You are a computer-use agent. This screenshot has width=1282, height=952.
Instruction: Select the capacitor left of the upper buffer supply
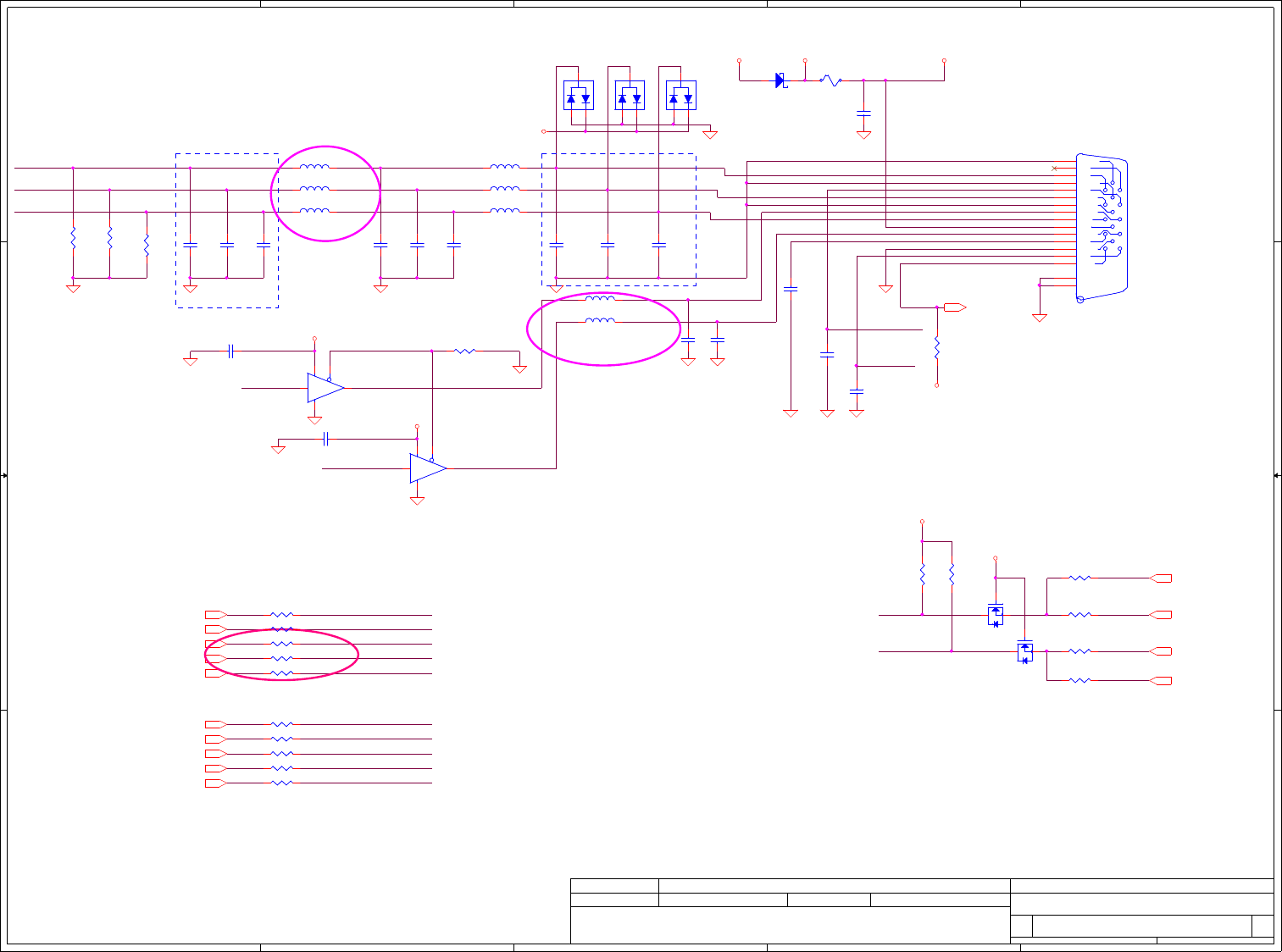coord(230,351)
